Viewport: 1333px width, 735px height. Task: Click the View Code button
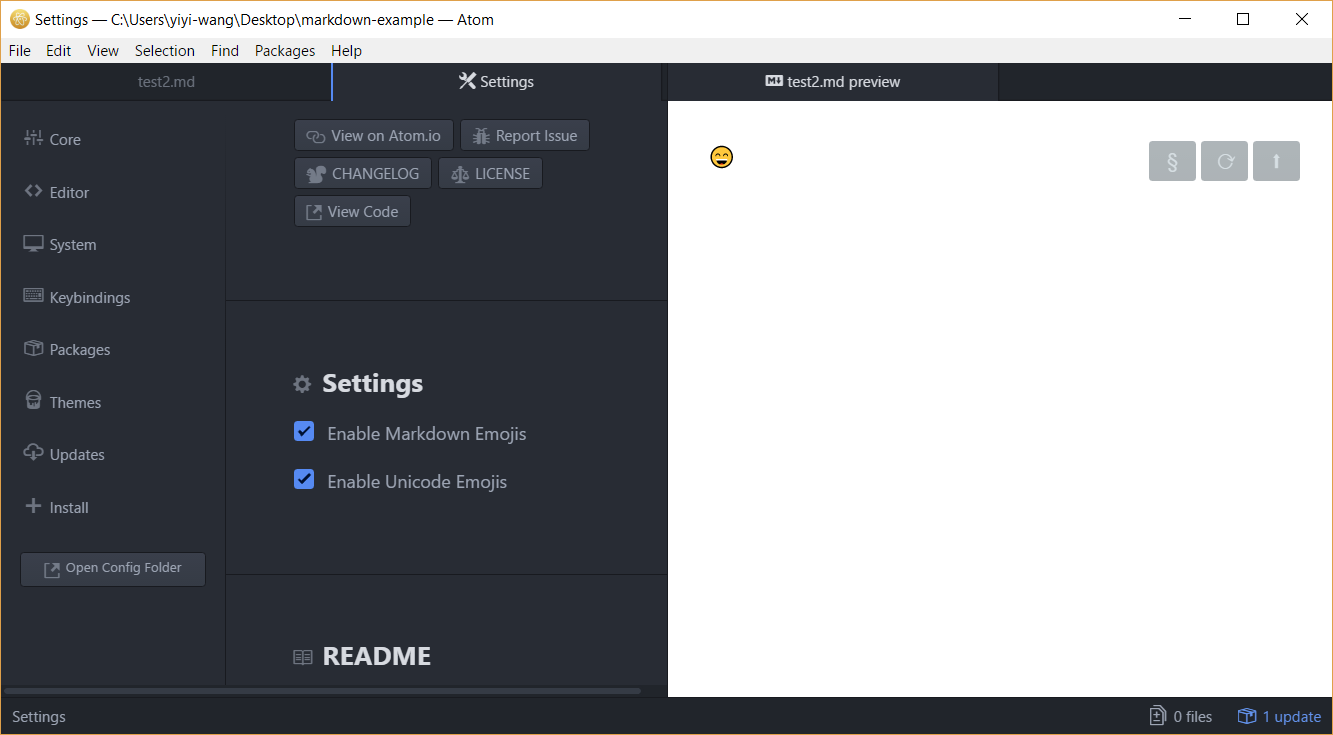click(352, 211)
